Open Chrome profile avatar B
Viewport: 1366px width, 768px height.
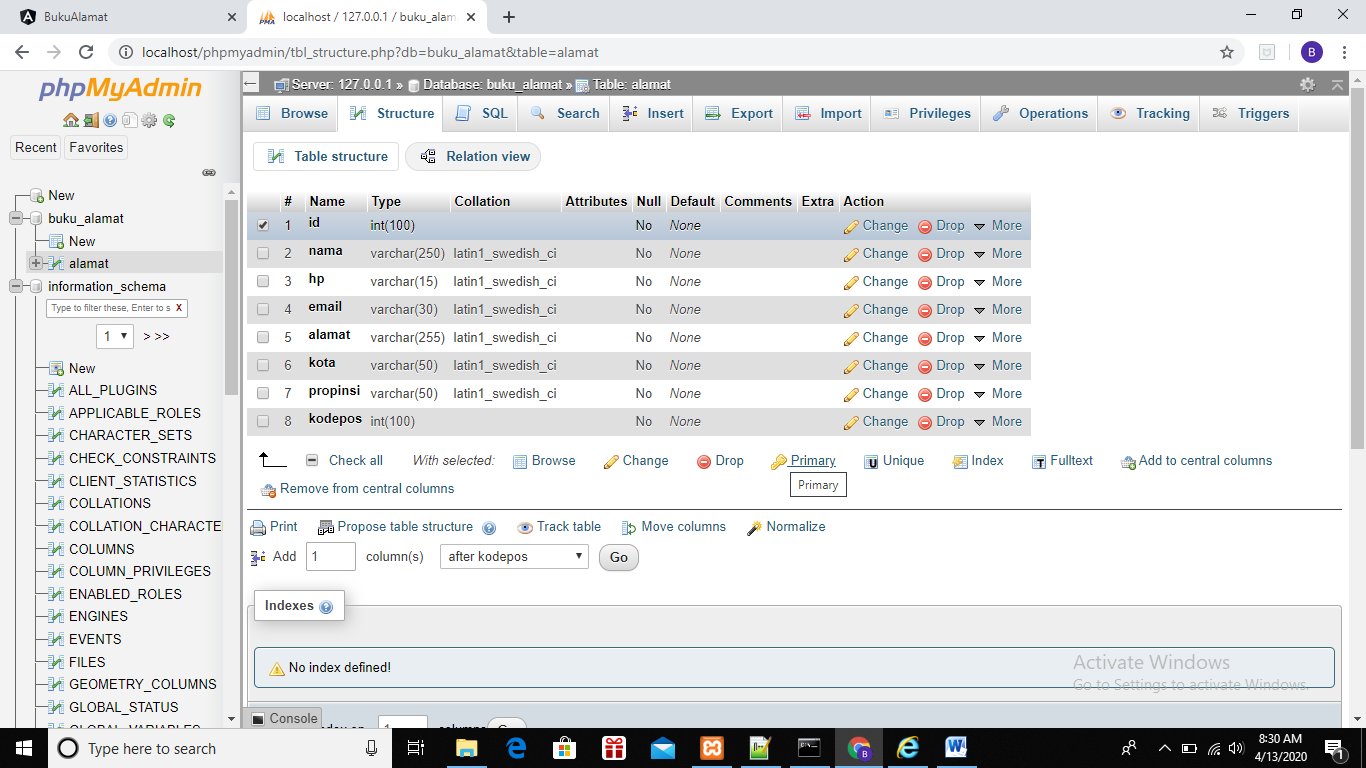click(x=1312, y=52)
